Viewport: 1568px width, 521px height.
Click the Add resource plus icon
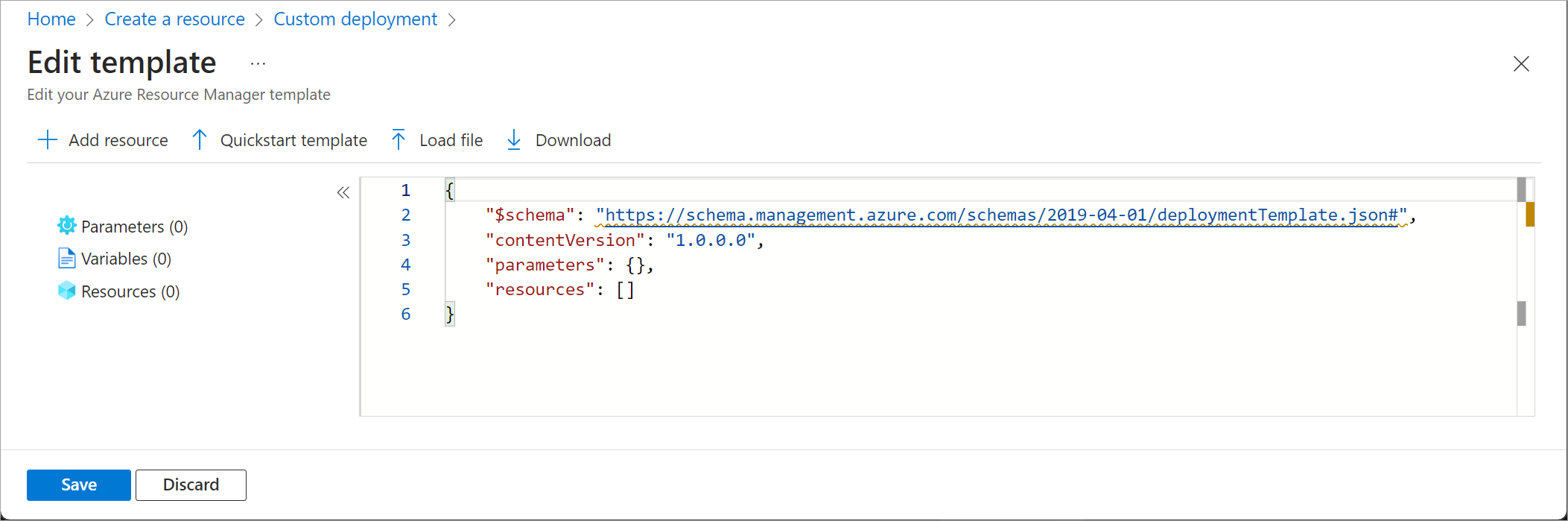tap(47, 140)
